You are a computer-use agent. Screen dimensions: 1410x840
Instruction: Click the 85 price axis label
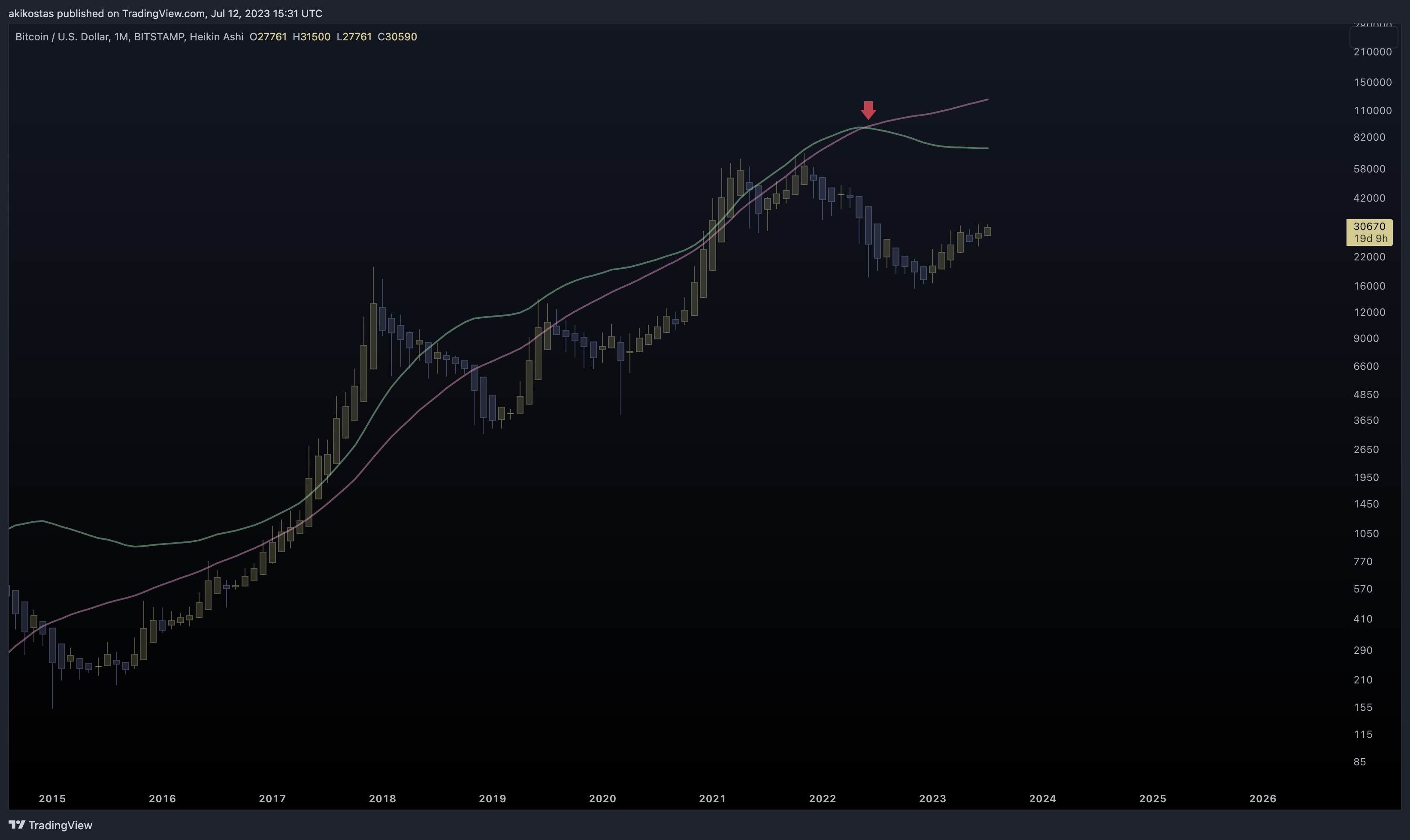tap(1360, 762)
